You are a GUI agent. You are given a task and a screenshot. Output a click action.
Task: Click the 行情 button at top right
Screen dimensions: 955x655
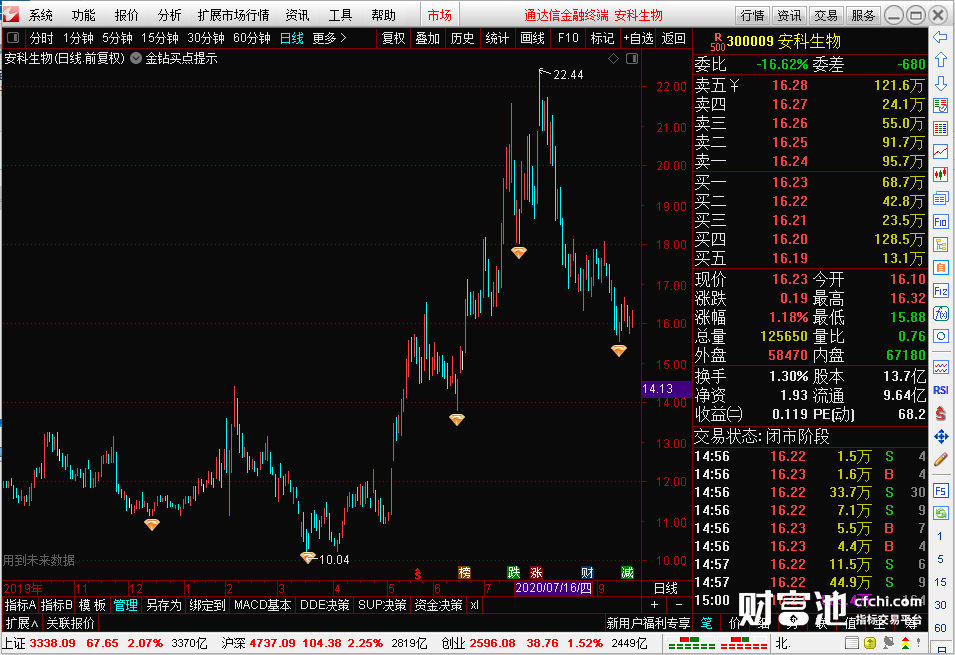coord(752,15)
